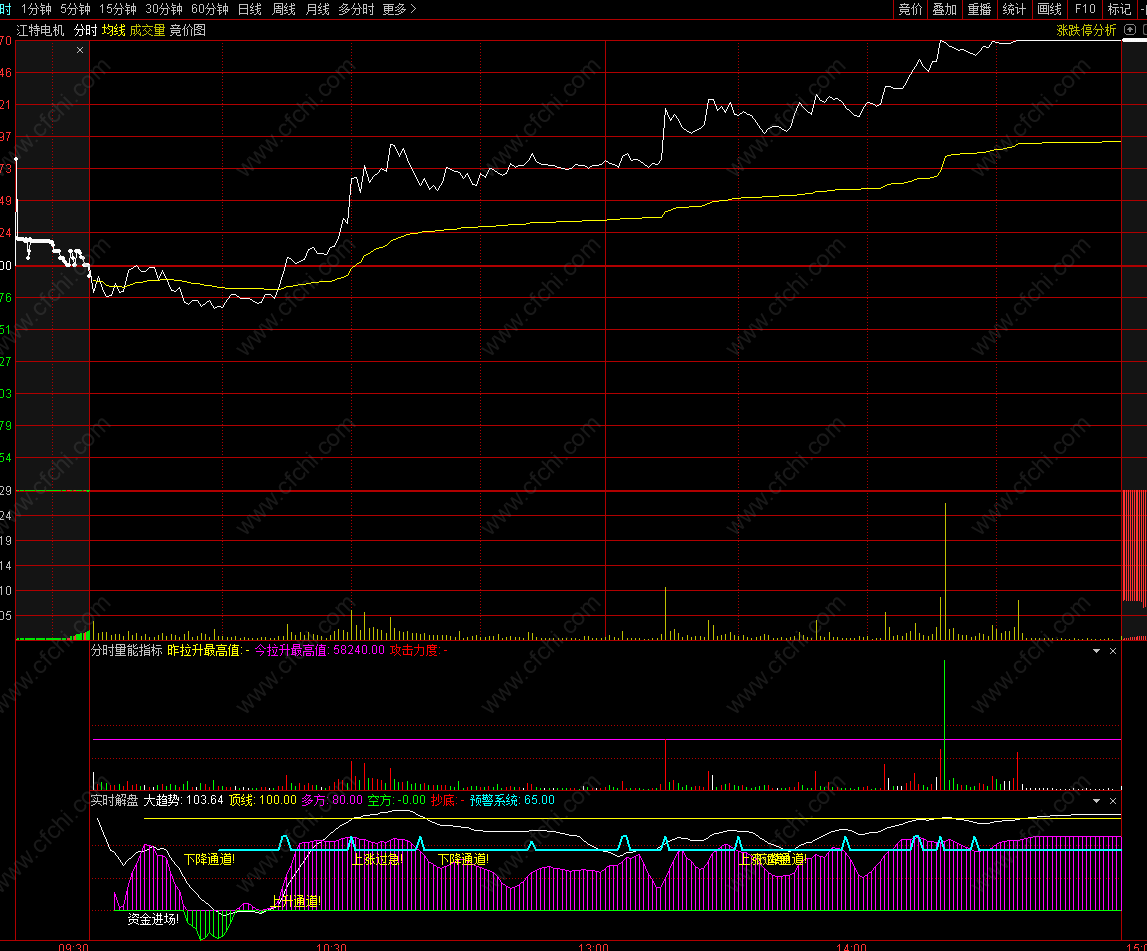1147x951 pixels.
Task: Toggle the 成交量 volume label
Action: (x=148, y=30)
